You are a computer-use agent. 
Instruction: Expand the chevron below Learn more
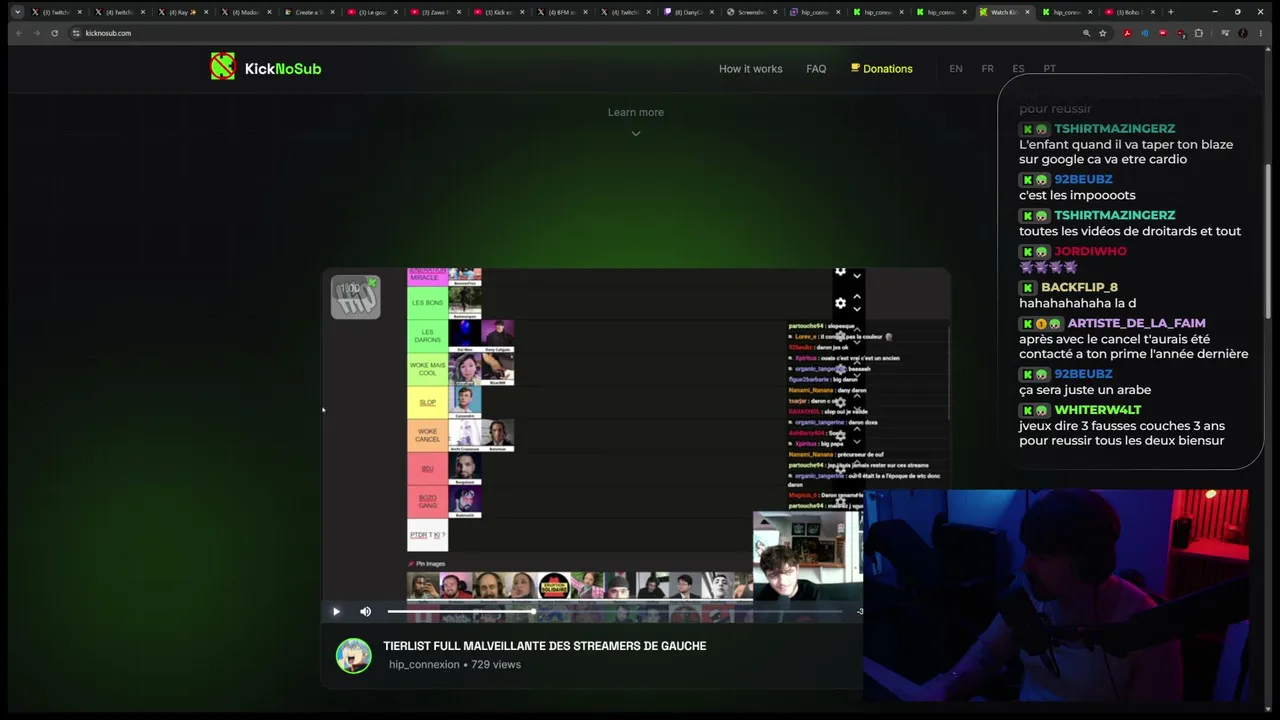pyautogui.click(x=635, y=133)
